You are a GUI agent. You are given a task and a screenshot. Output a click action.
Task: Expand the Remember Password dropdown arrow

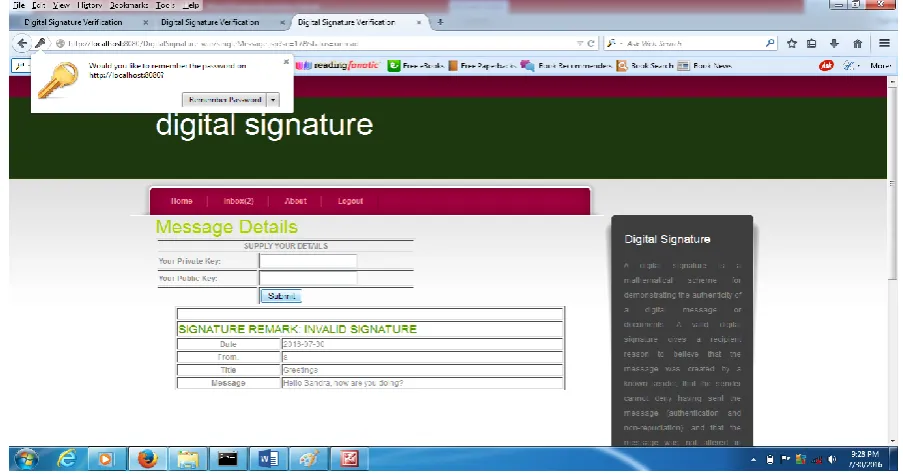pos(273,100)
